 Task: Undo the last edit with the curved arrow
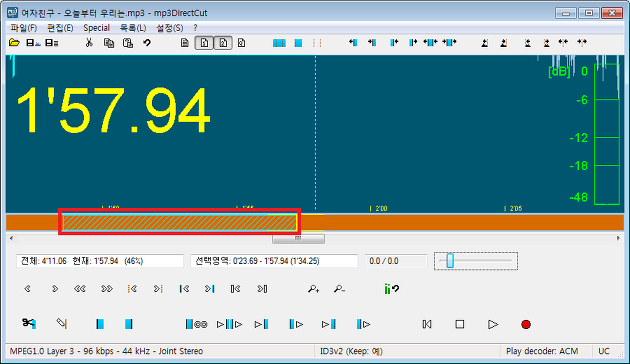click(x=147, y=43)
